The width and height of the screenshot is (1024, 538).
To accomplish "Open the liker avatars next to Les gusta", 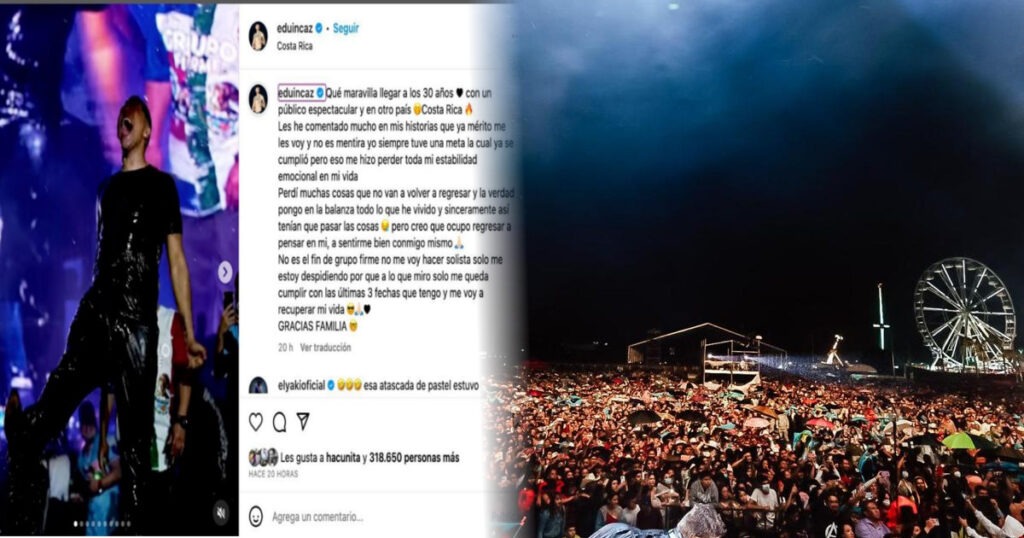I will click(x=263, y=457).
